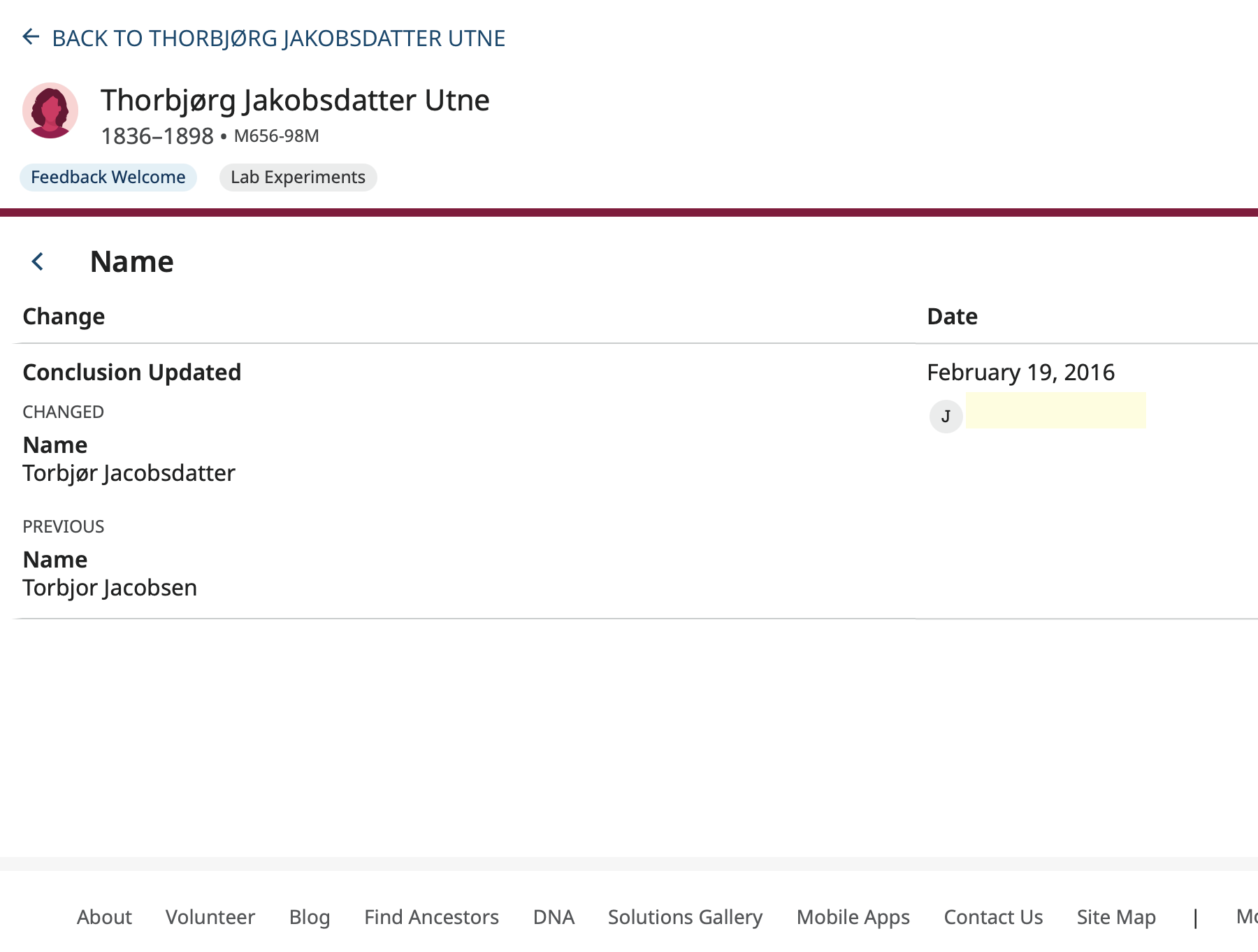The height and width of the screenshot is (952, 1258).
Task: Open the About footer link
Action: [104, 917]
